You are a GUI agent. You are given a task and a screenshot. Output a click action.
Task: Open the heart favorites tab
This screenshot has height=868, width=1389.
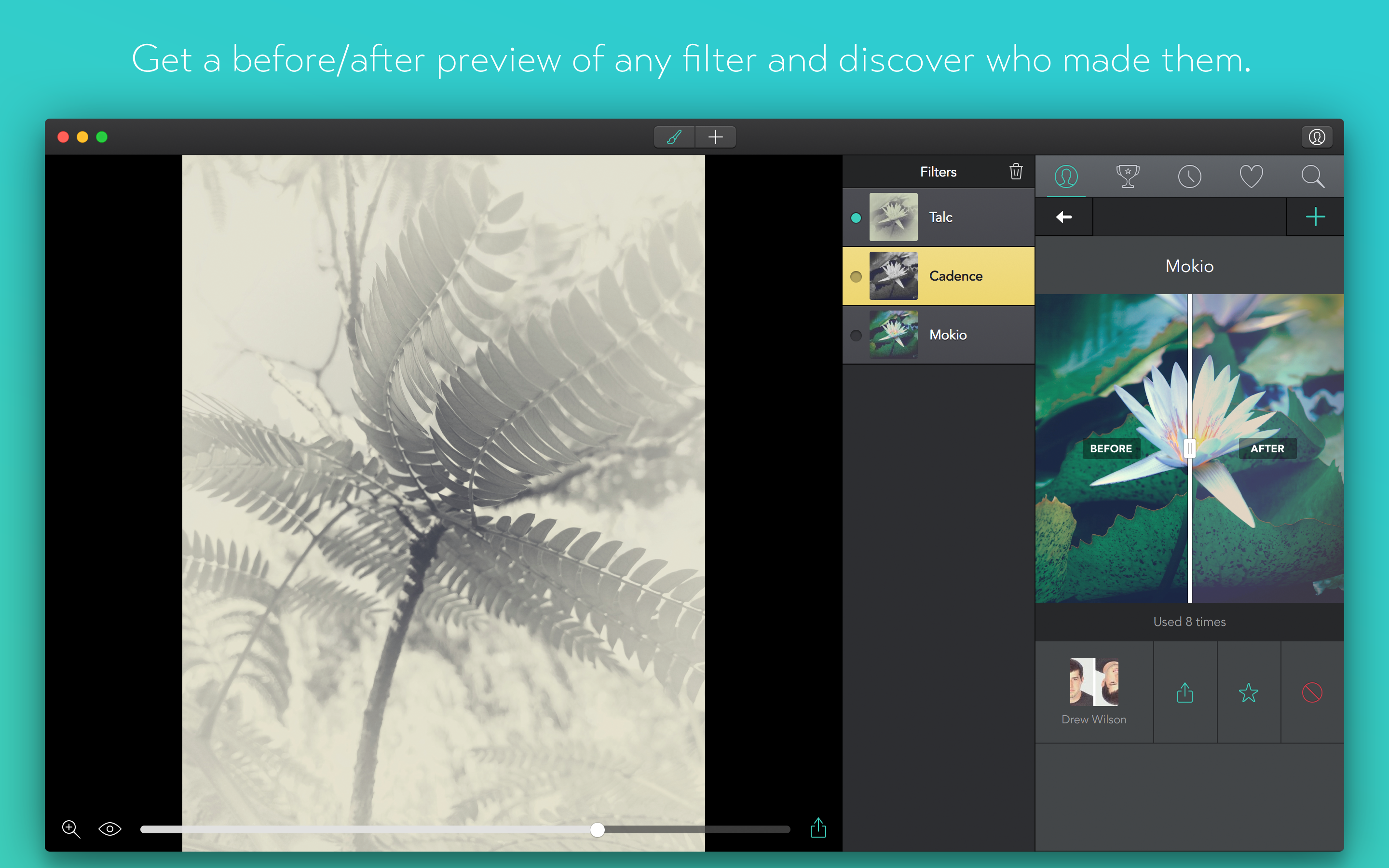pyautogui.click(x=1251, y=176)
